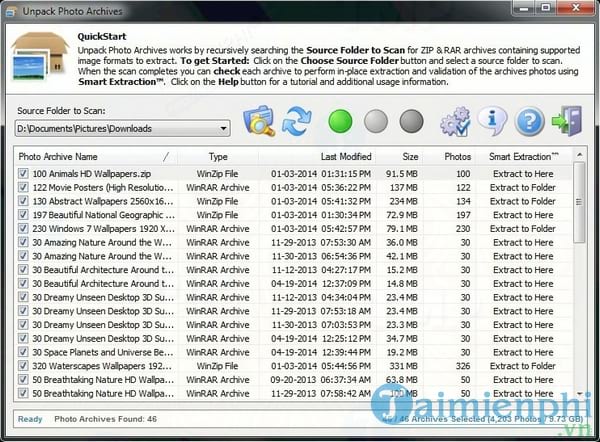Click the Smart Extraction column header

coord(522,157)
